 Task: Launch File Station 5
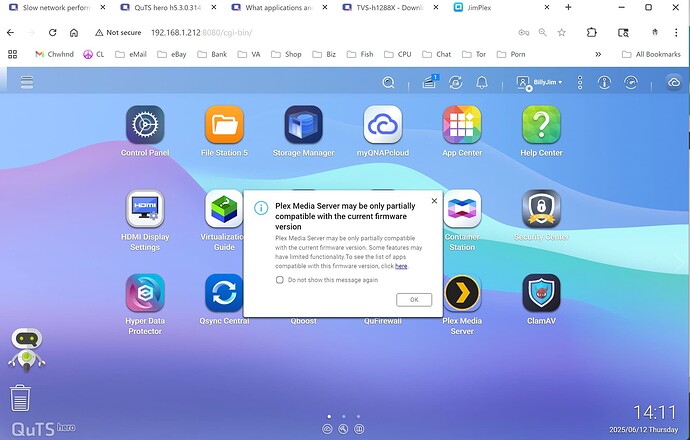pyautogui.click(x=224, y=125)
